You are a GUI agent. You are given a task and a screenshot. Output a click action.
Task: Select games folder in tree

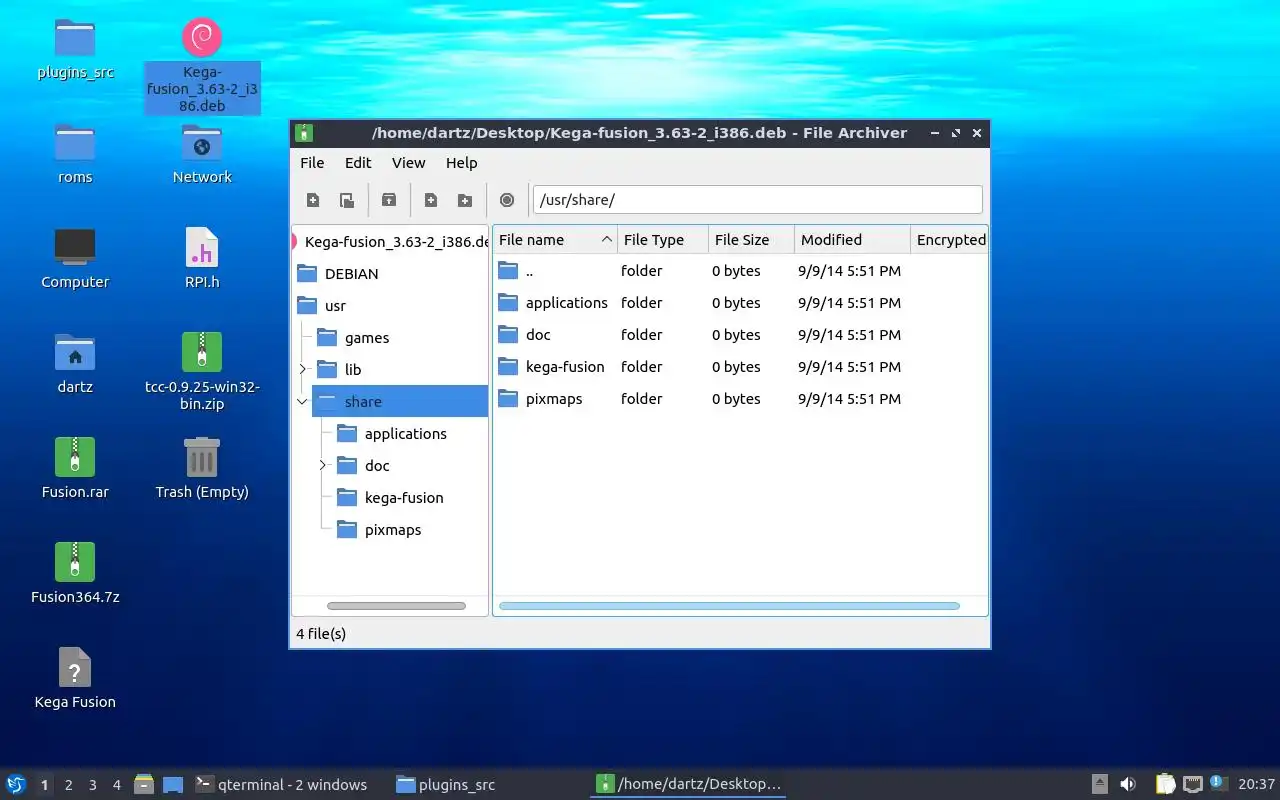click(x=354, y=338)
